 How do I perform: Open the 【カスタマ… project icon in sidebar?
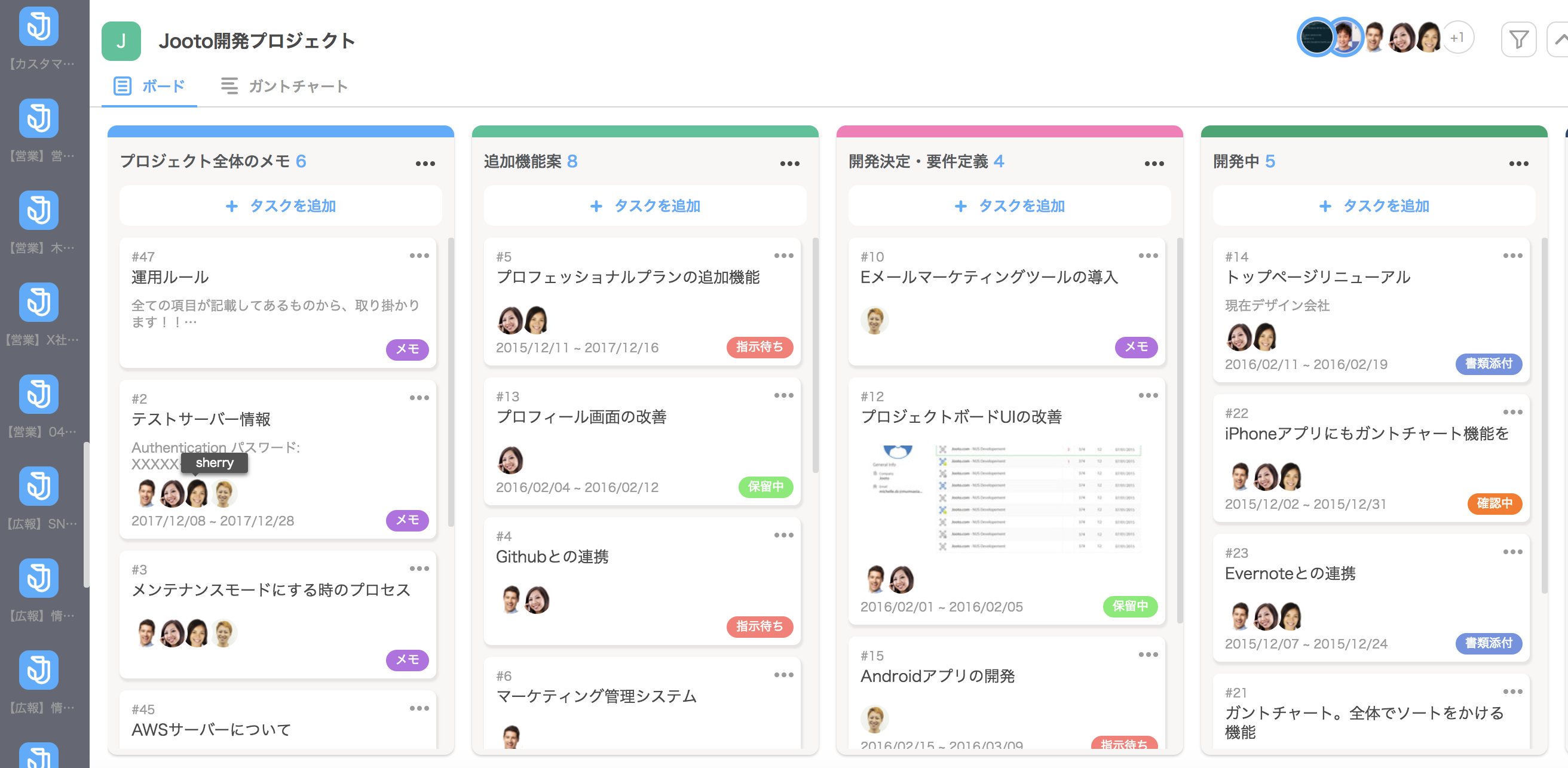[x=38, y=26]
